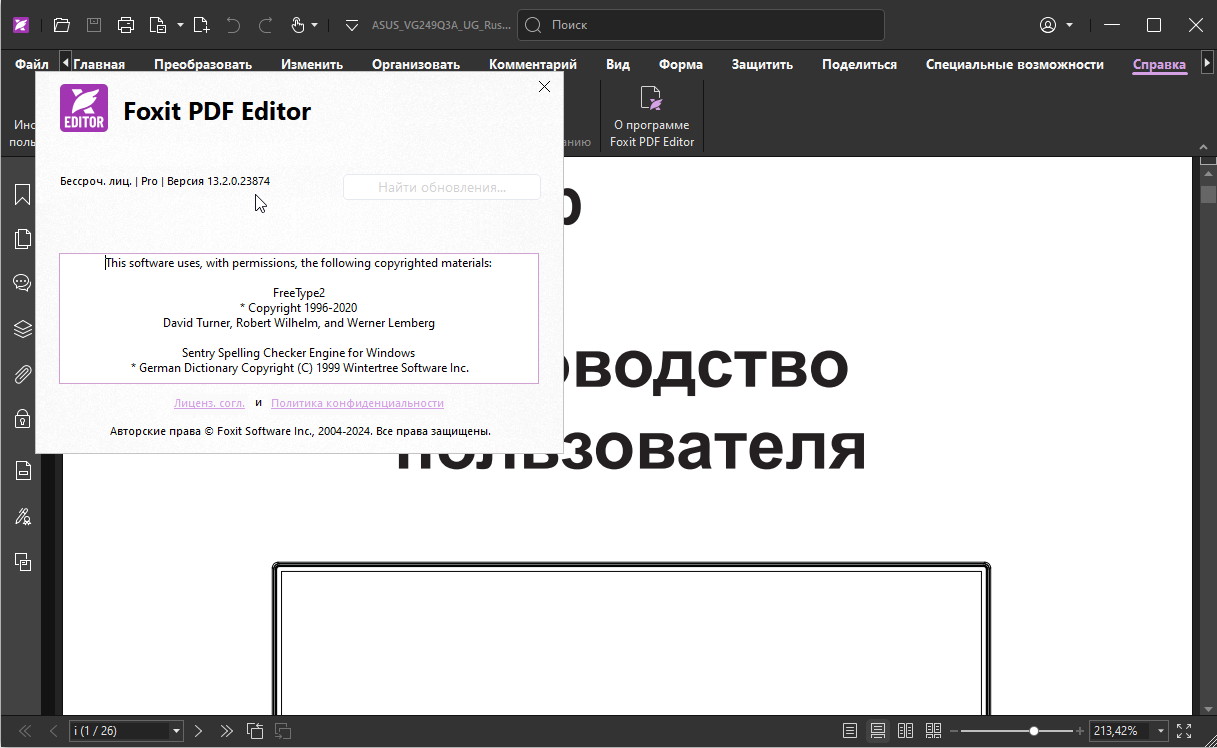Open the Digital Signatures pen panel
The width and height of the screenshot is (1217, 748).
coord(22,517)
